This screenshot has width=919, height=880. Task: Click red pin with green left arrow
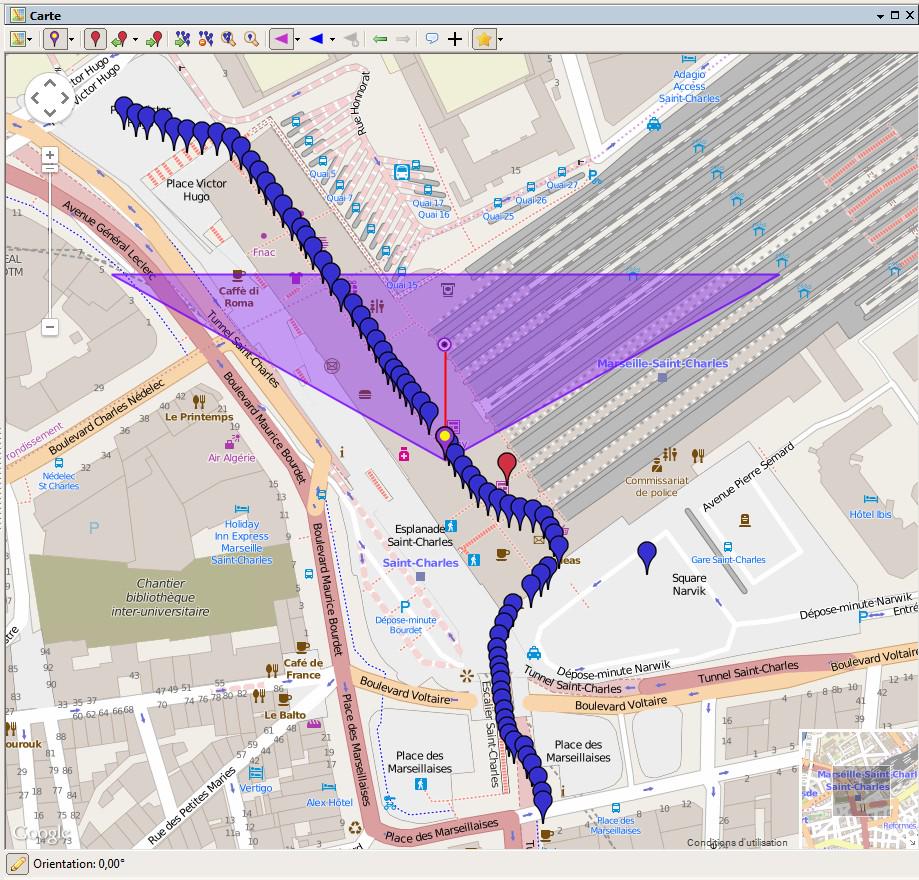click(120, 39)
